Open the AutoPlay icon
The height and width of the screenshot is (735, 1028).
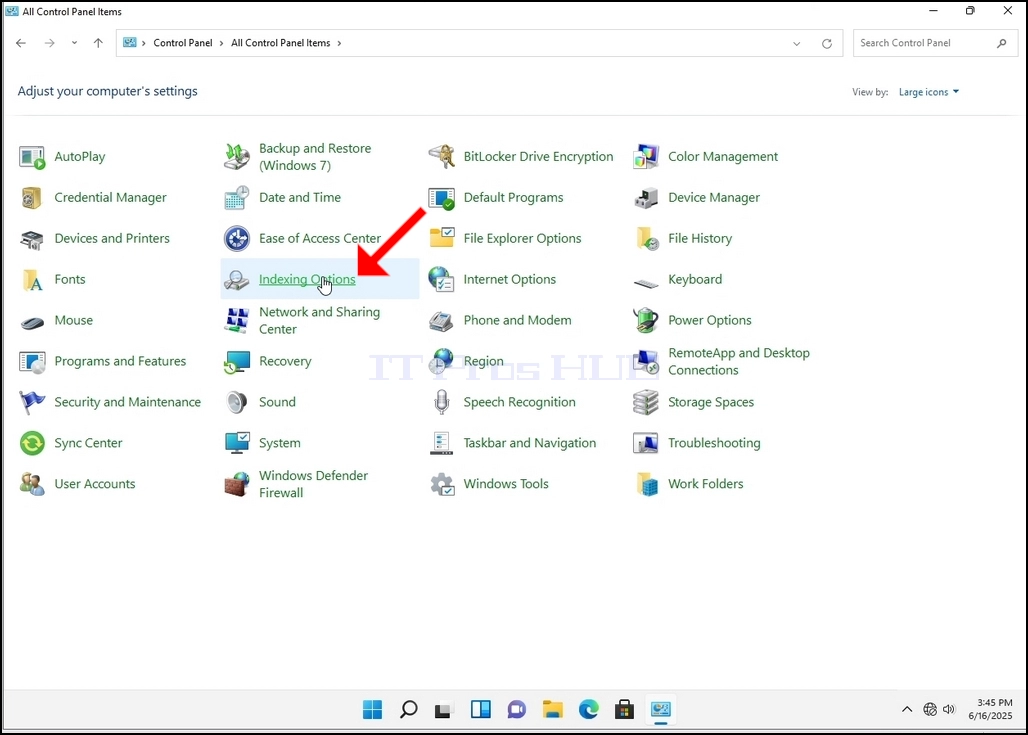[x=32, y=157]
